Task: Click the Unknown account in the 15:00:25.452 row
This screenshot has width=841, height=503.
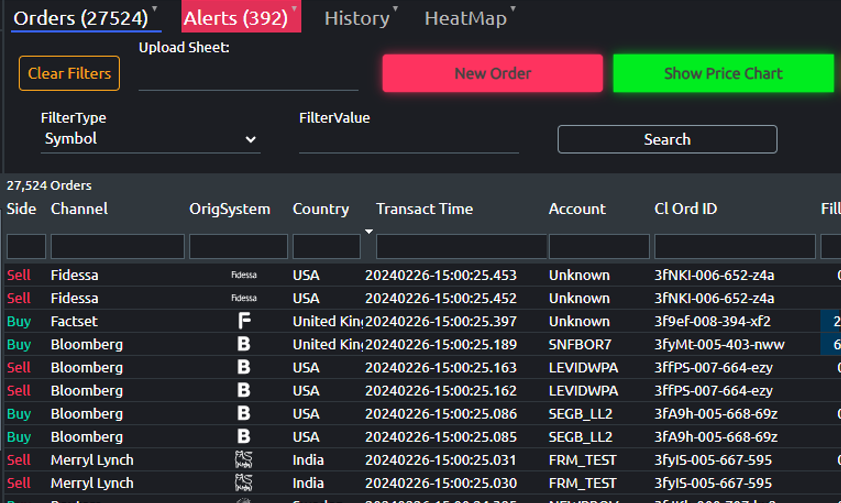Action: [579, 298]
